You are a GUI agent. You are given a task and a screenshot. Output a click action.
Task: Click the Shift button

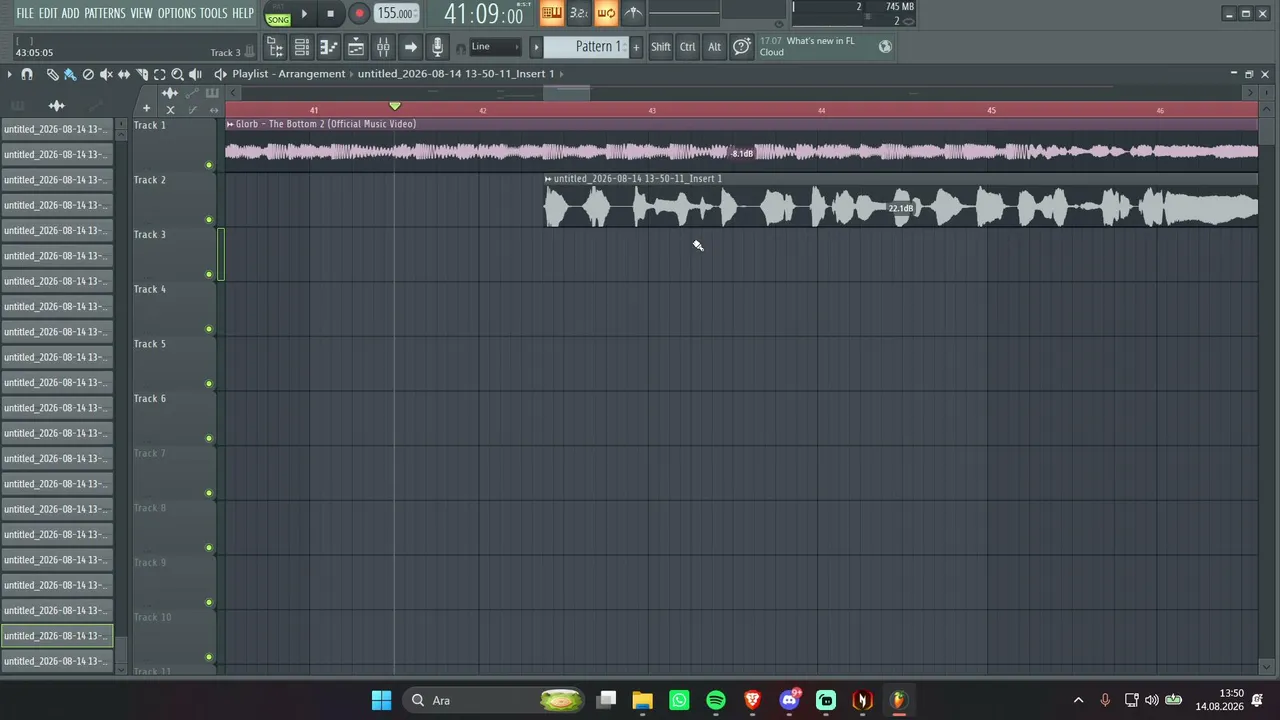pyautogui.click(x=661, y=47)
